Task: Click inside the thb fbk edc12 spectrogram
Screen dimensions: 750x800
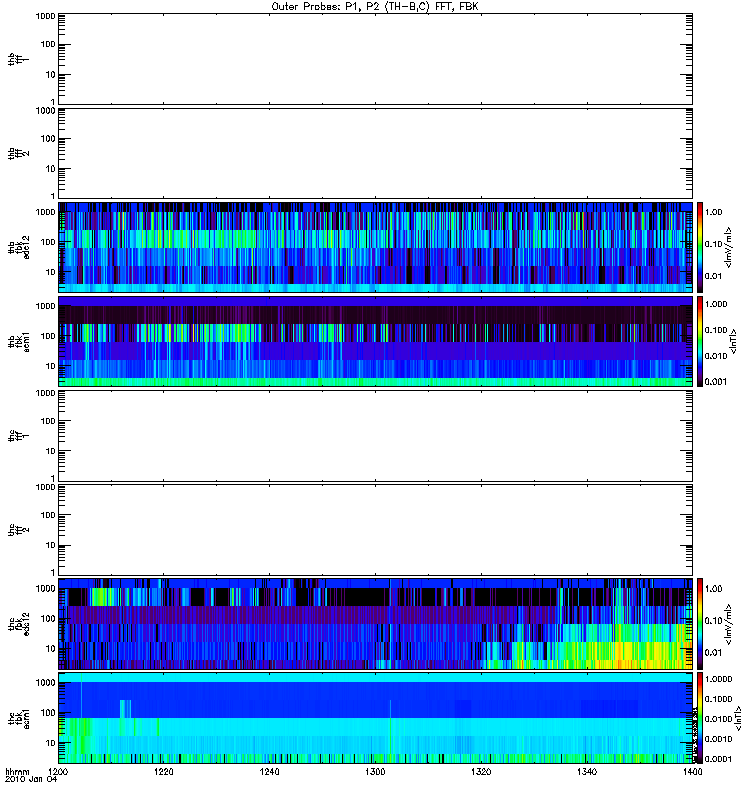Action: pos(376,247)
